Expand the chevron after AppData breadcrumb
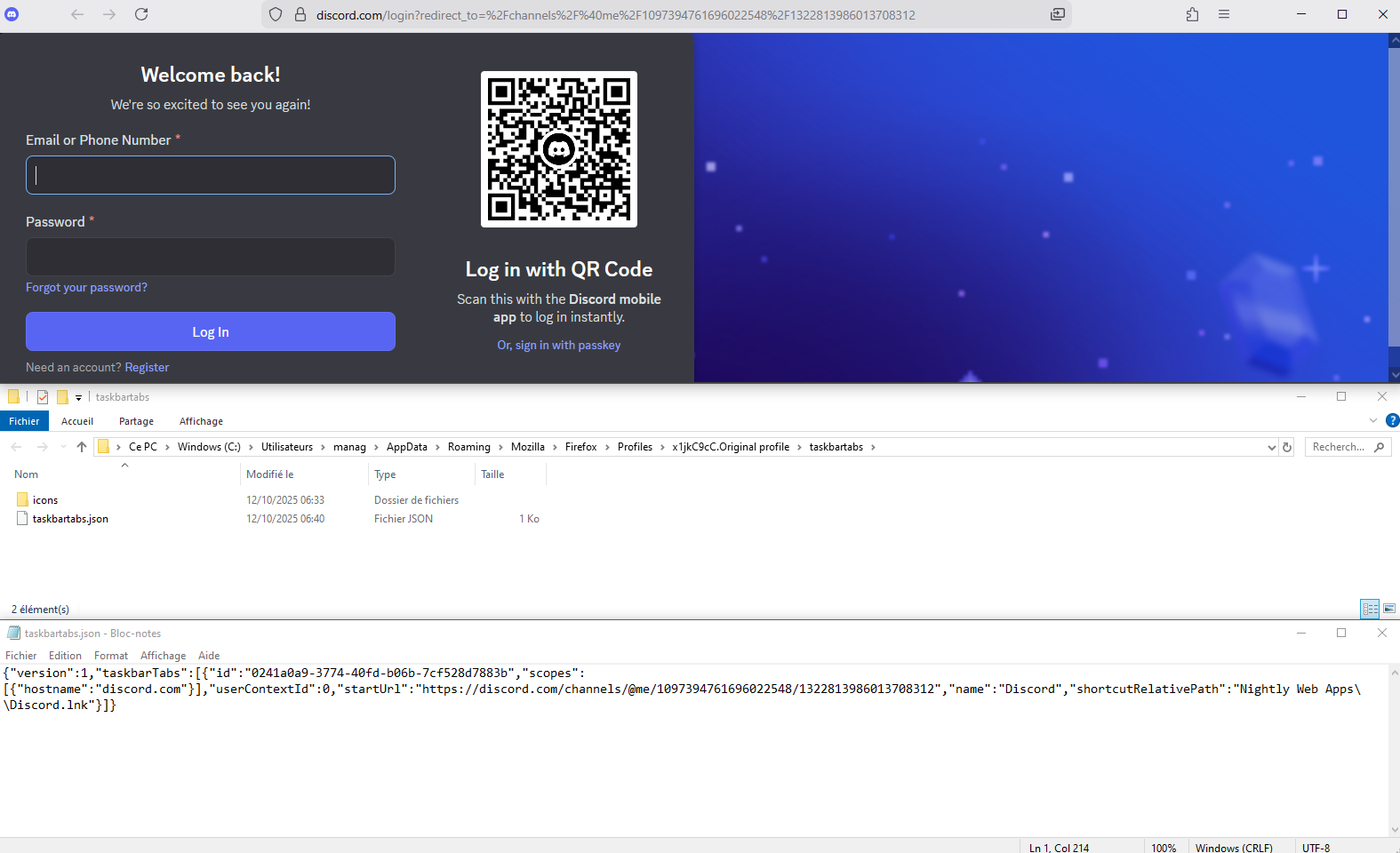This screenshot has width=1400, height=853. 437,447
